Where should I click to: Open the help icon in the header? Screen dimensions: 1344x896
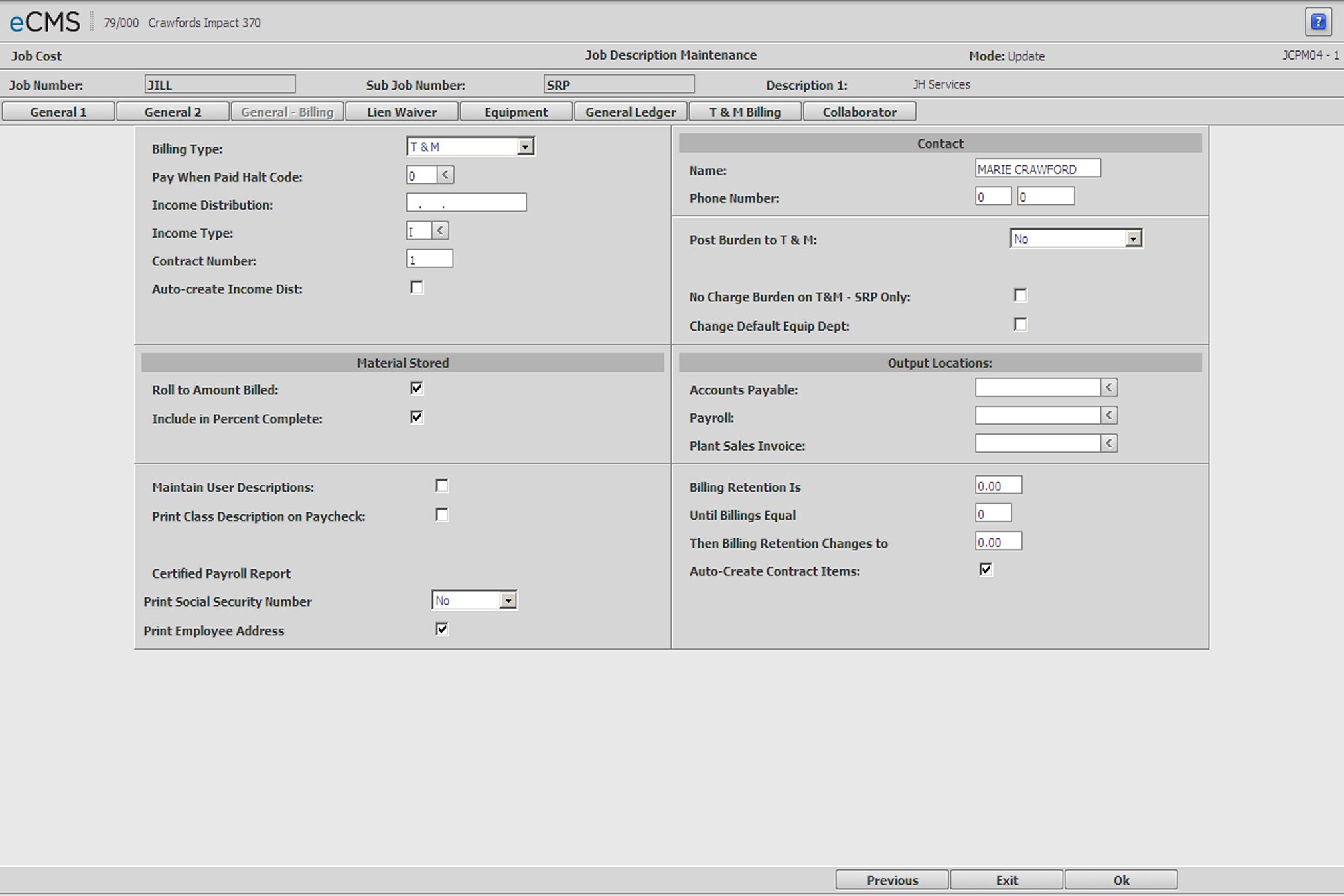[x=1318, y=22]
